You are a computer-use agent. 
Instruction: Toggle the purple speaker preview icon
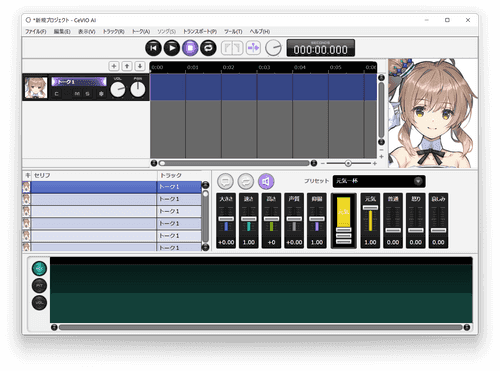[266, 181]
